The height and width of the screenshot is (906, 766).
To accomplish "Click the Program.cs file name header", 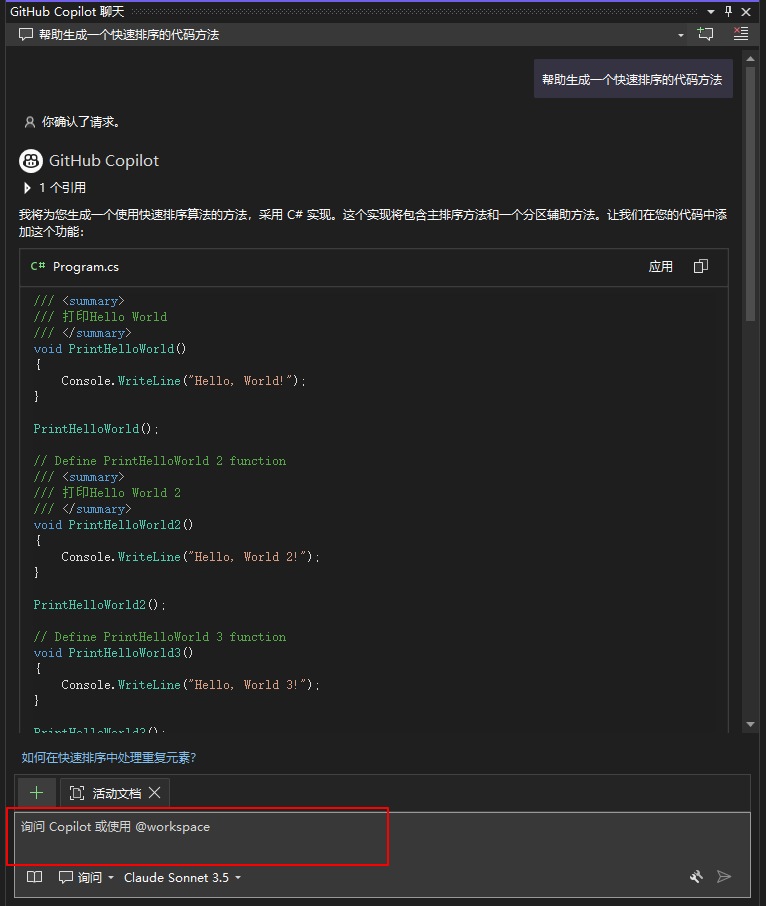I will [x=85, y=267].
